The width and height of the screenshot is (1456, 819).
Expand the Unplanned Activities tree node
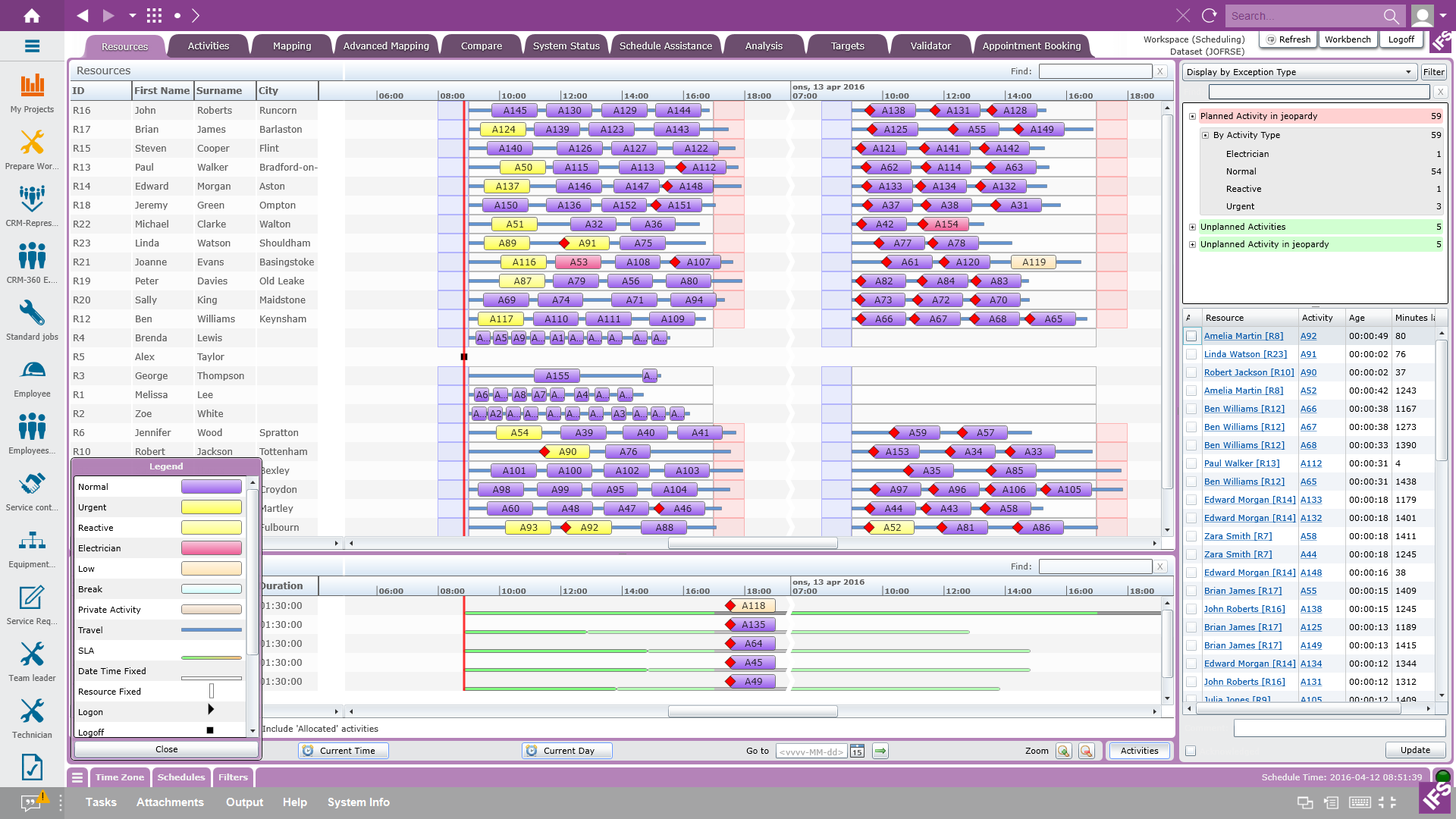tap(1193, 227)
